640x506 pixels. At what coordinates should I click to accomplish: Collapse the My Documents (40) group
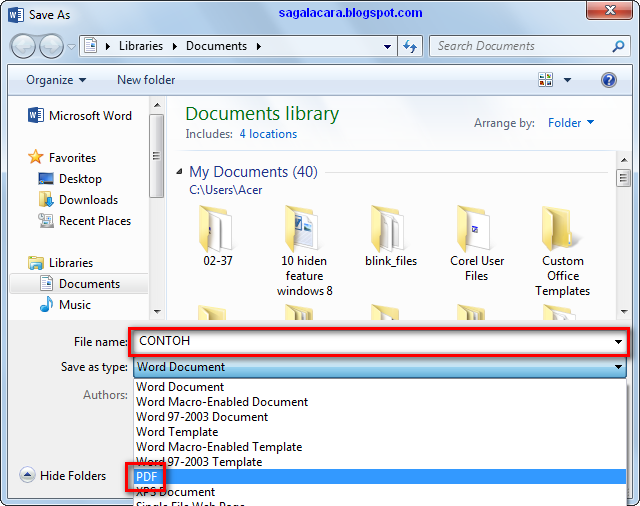coord(179,172)
